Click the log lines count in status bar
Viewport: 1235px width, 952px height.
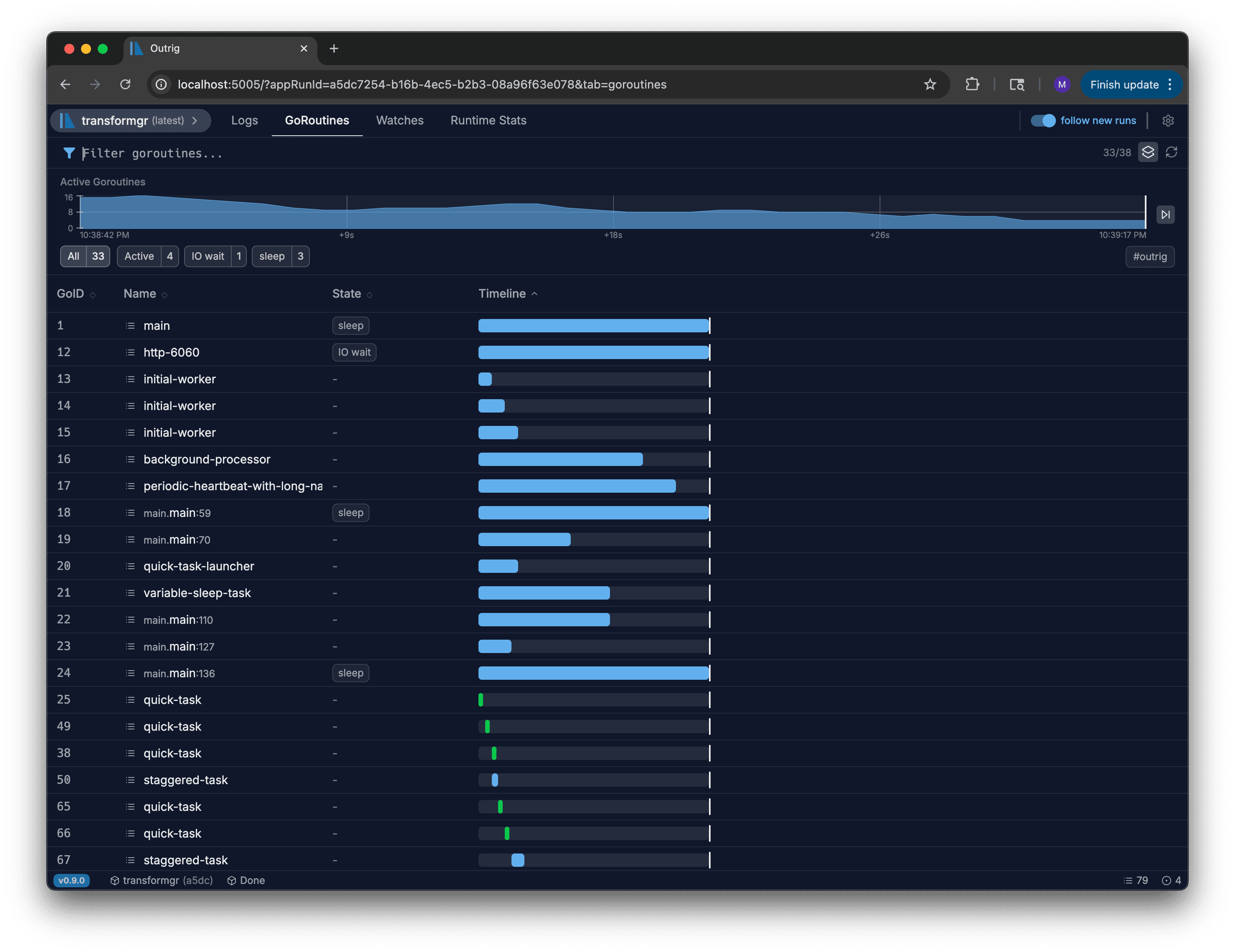tap(1136, 880)
